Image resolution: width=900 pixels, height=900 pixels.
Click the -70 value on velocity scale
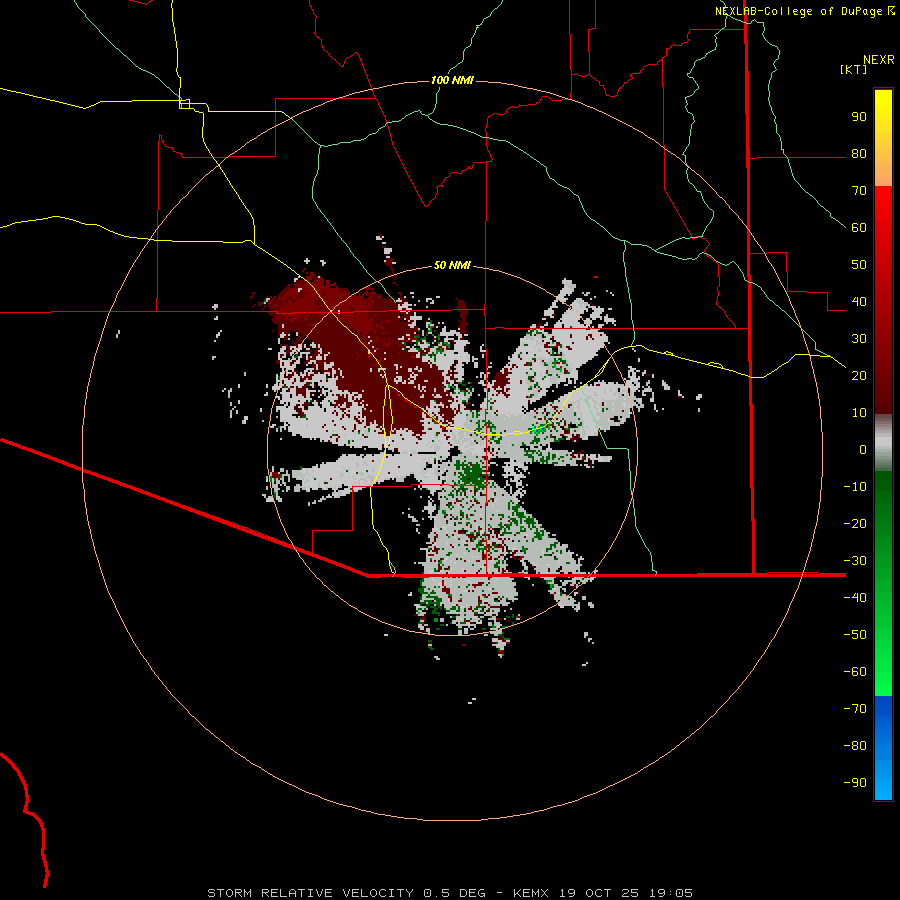click(855, 709)
